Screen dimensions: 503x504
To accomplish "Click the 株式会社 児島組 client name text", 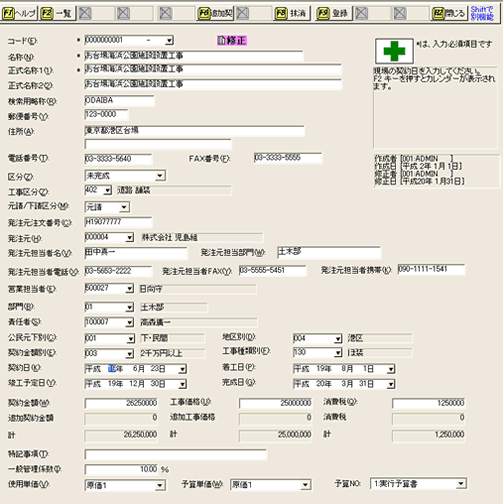I will 170,238.
